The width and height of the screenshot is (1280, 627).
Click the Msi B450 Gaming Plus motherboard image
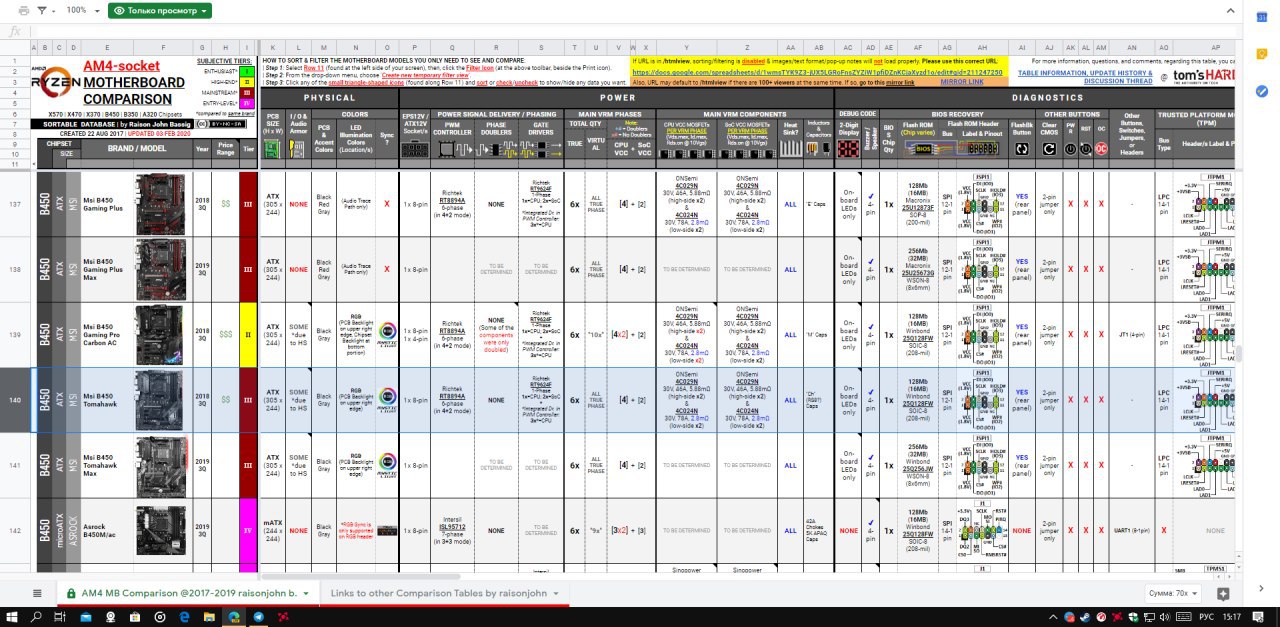tap(160, 204)
